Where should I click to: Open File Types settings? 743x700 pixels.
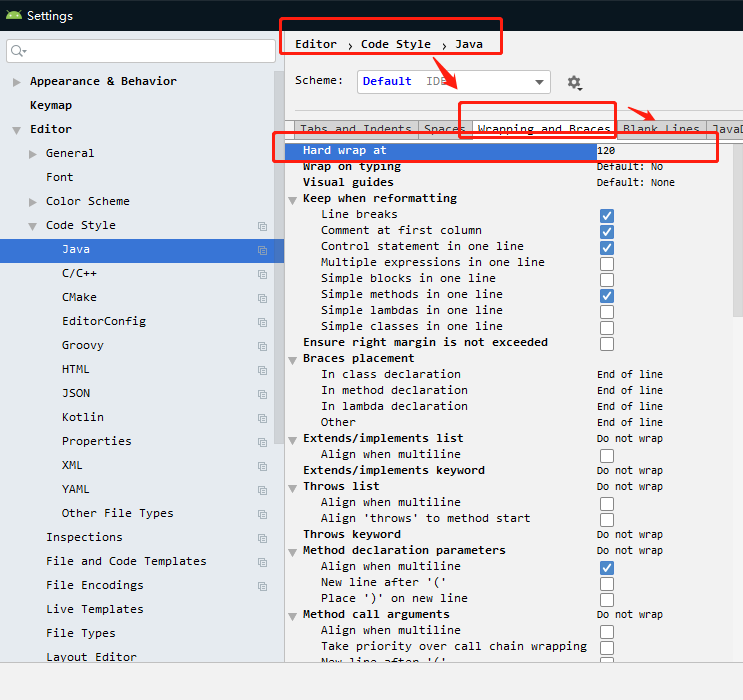click(81, 633)
